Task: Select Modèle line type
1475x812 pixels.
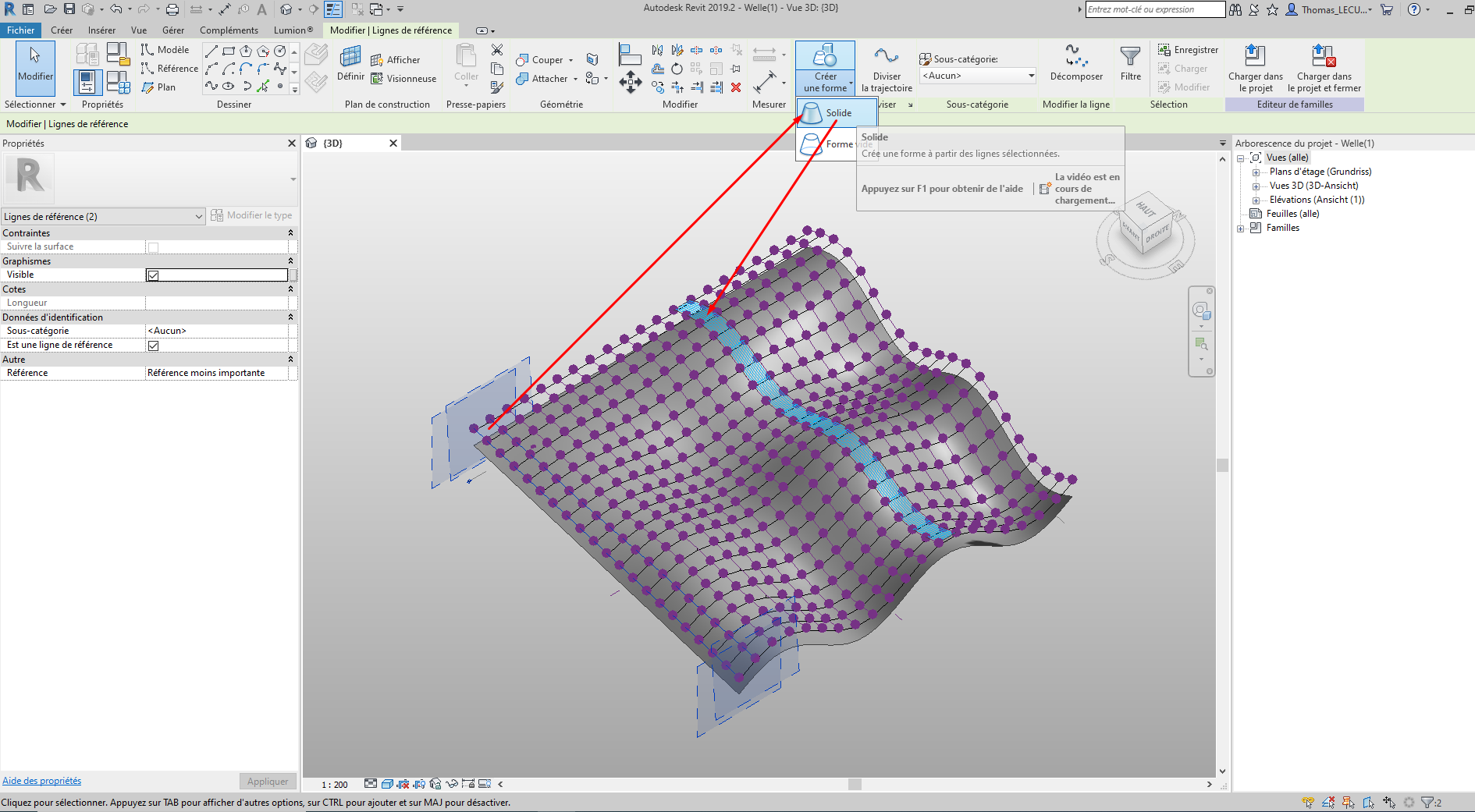Action: (165, 50)
